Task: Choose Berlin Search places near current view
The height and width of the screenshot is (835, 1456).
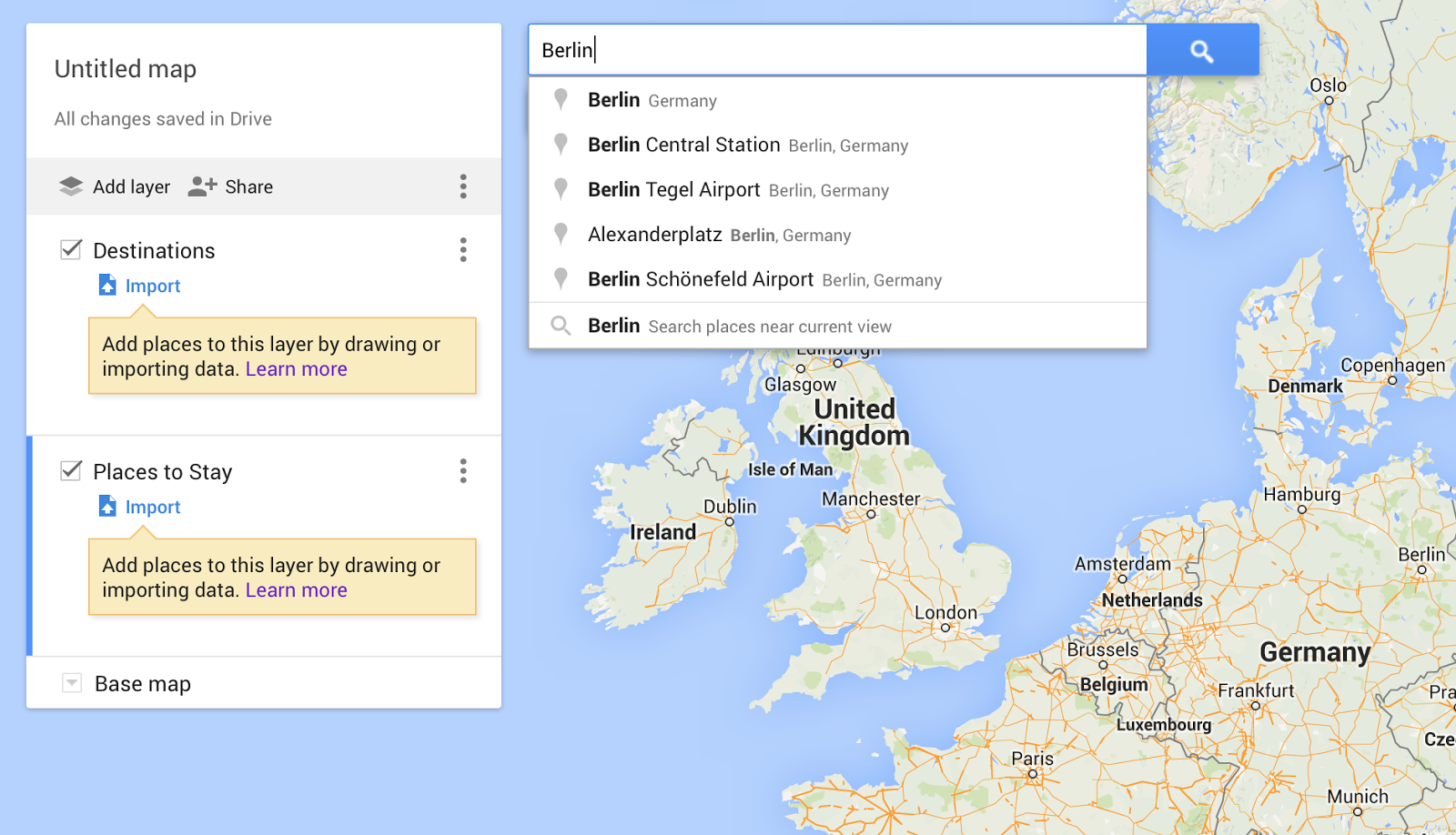Action: tap(837, 326)
